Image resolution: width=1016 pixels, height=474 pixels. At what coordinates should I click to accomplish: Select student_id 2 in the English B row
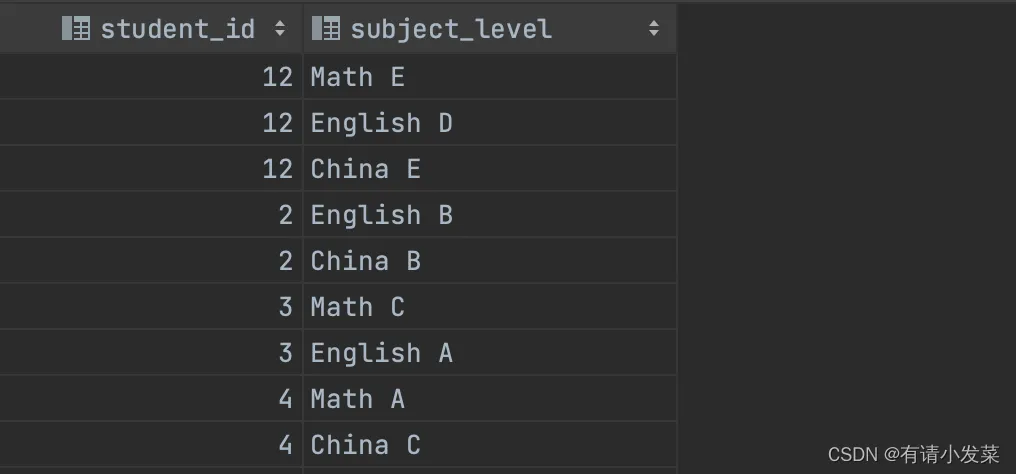click(x=285, y=215)
